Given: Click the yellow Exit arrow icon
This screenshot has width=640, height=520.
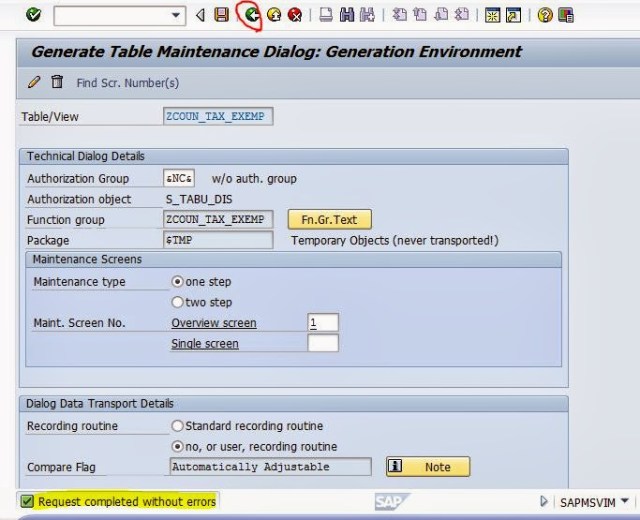Looking at the screenshot, I should coord(274,16).
